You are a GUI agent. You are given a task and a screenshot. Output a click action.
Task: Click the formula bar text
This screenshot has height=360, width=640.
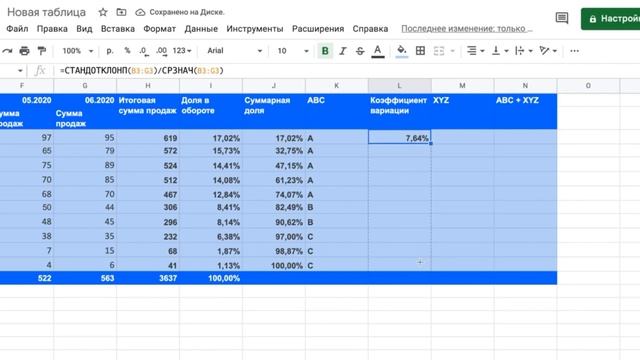142,71
